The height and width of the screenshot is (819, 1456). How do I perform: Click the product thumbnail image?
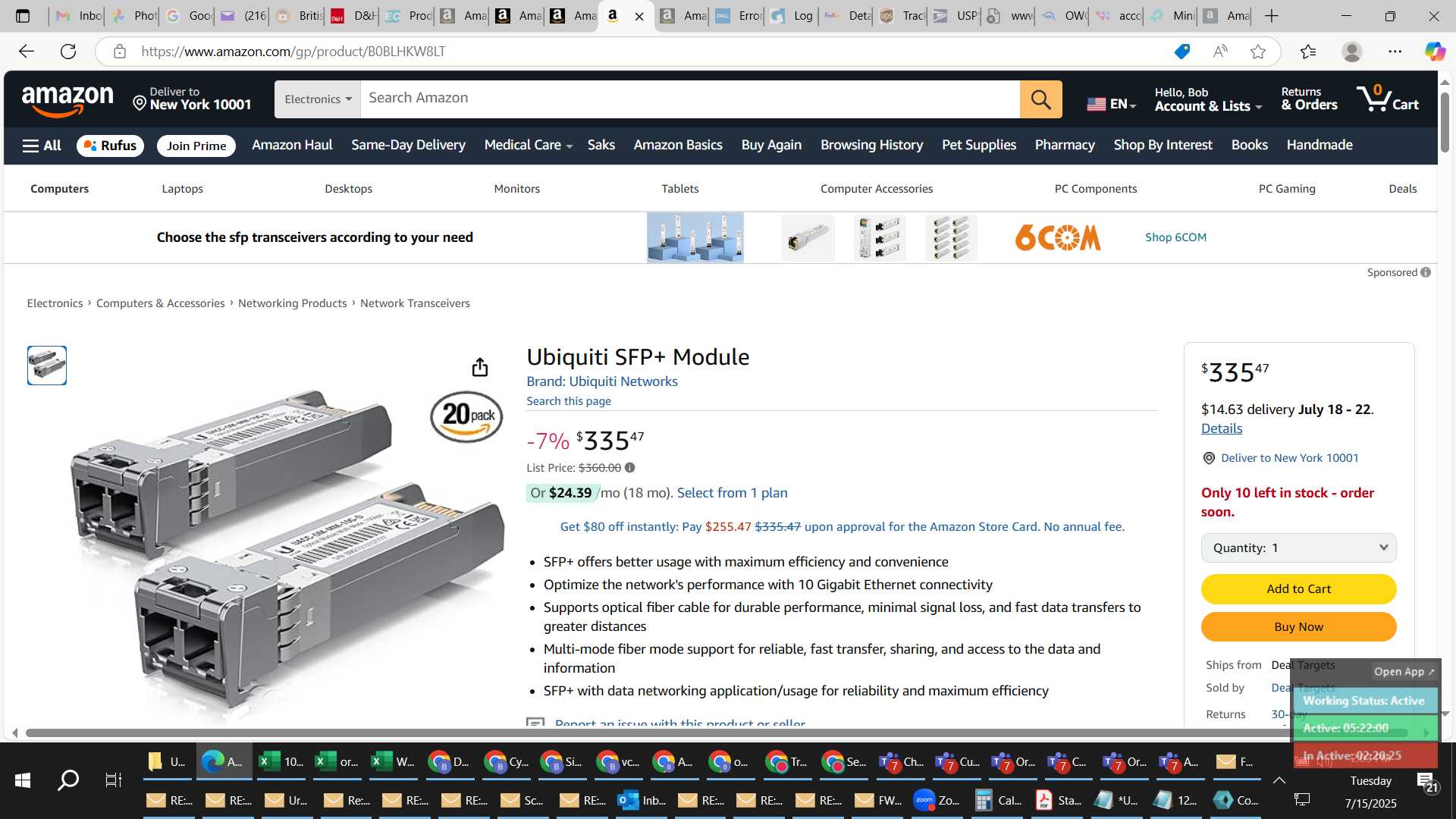click(x=47, y=366)
